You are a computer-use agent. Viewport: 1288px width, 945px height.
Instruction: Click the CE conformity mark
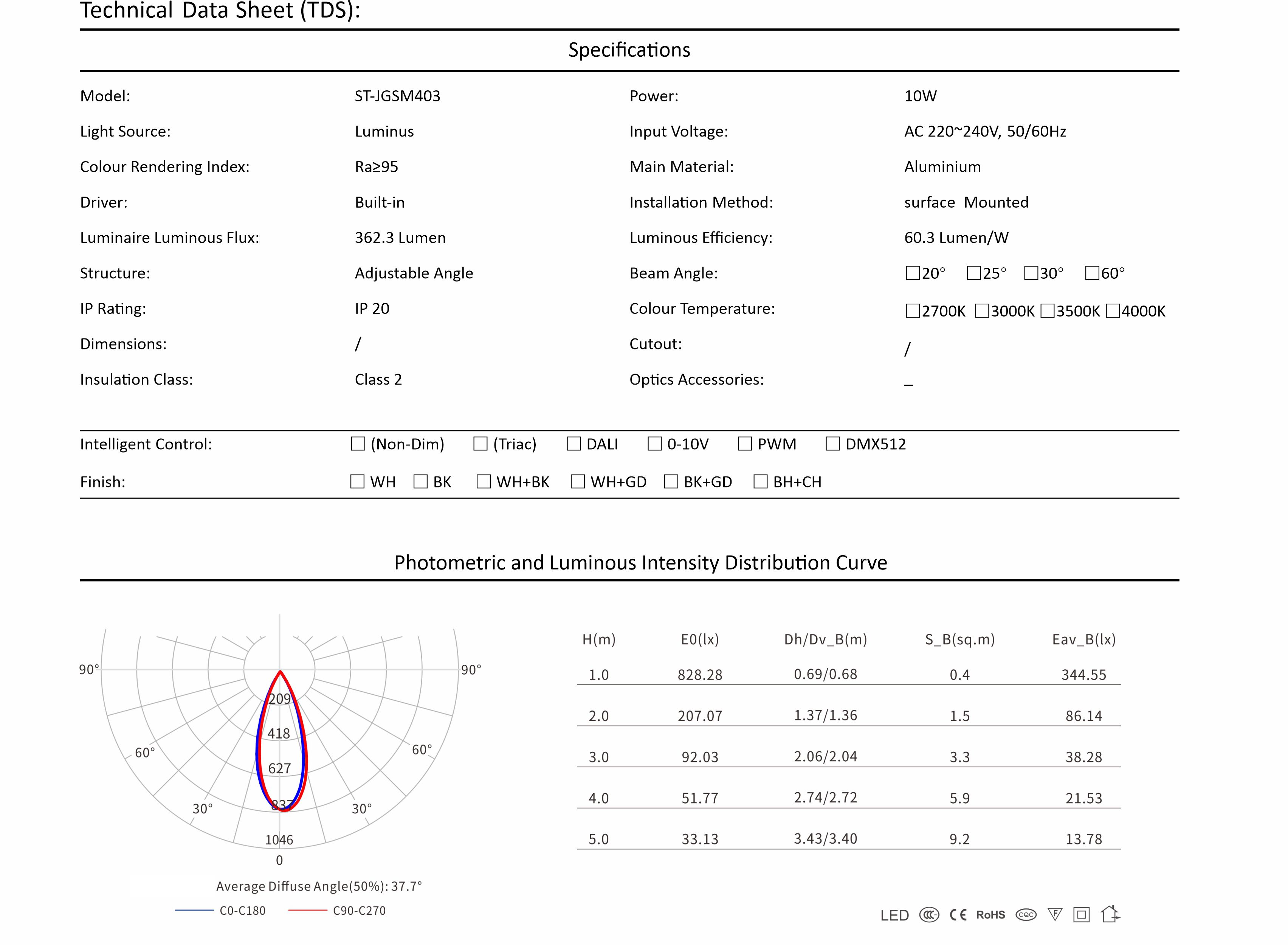tap(958, 915)
